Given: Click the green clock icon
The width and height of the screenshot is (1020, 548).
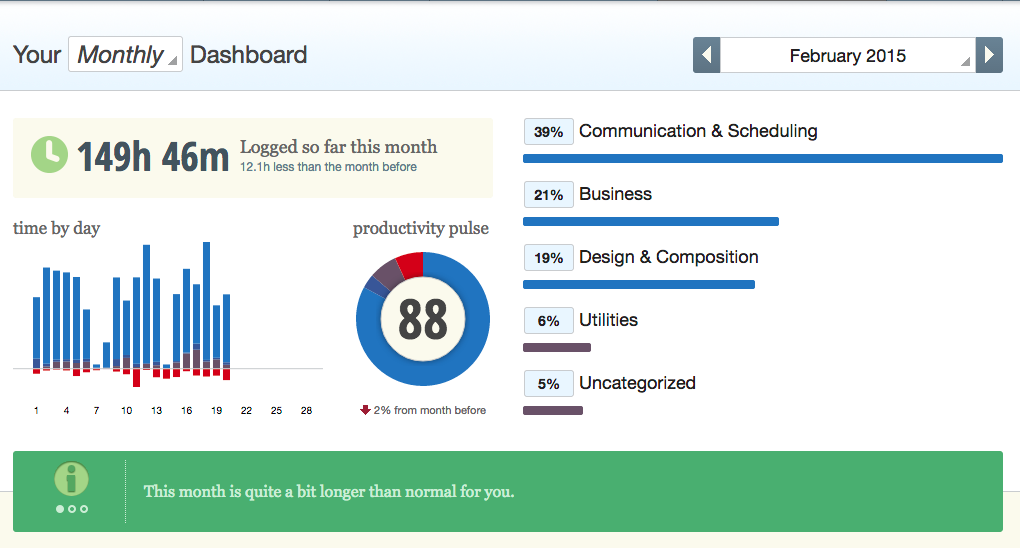Looking at the screenshot, I should [x=49, y=155].
